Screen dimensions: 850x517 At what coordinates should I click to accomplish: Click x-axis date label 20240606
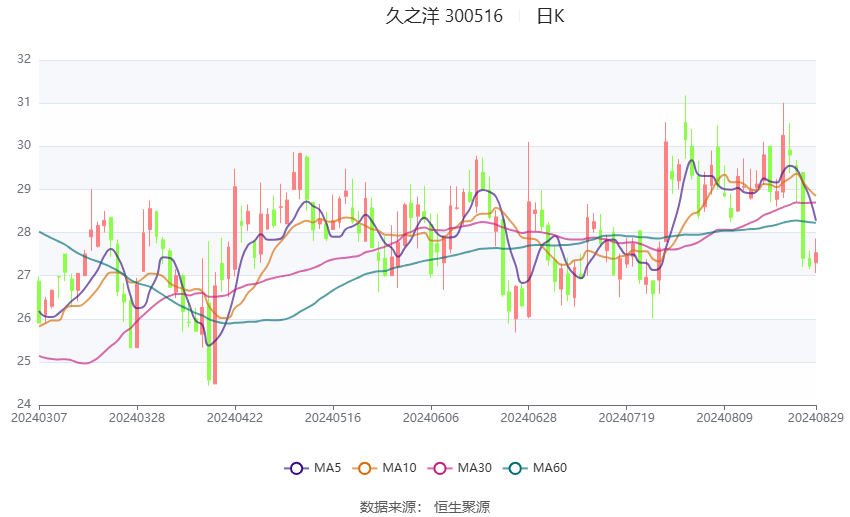coord(431,418)
